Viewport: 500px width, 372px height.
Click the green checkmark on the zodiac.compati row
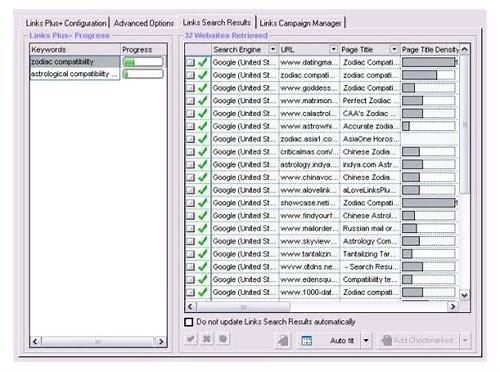202,75
